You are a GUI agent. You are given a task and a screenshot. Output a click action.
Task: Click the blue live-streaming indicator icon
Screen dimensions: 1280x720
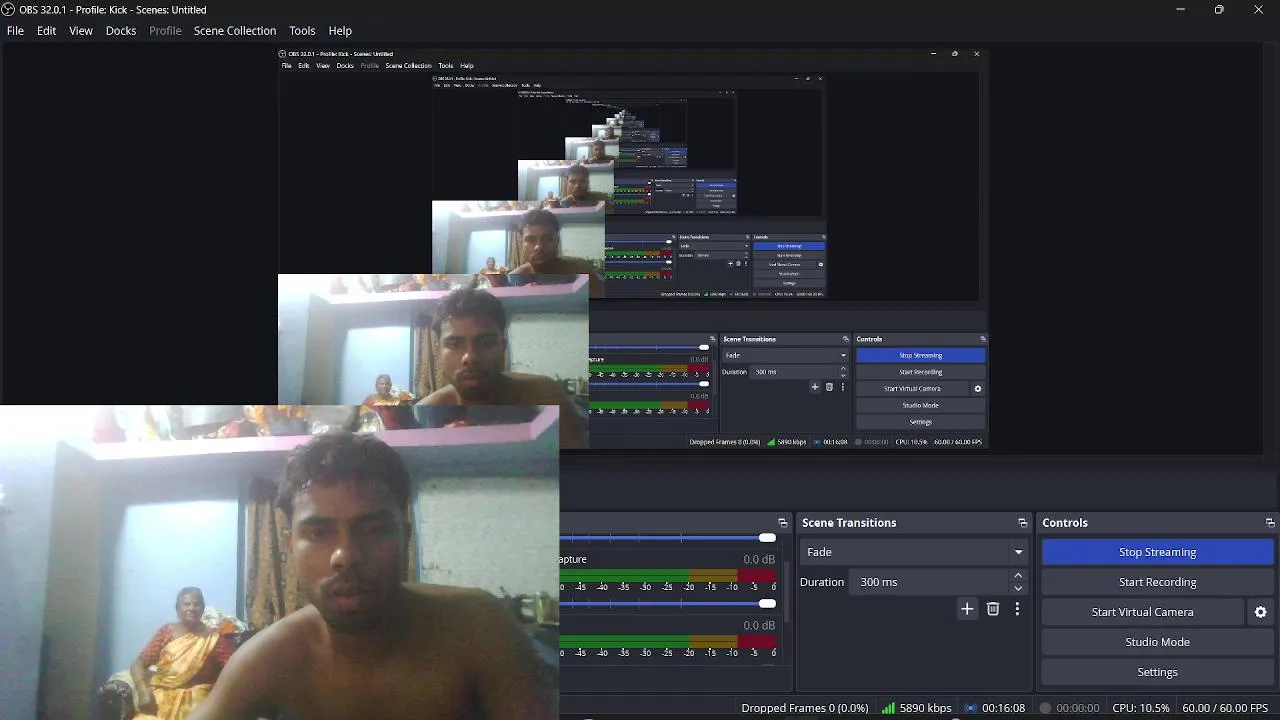coord(970,708)
